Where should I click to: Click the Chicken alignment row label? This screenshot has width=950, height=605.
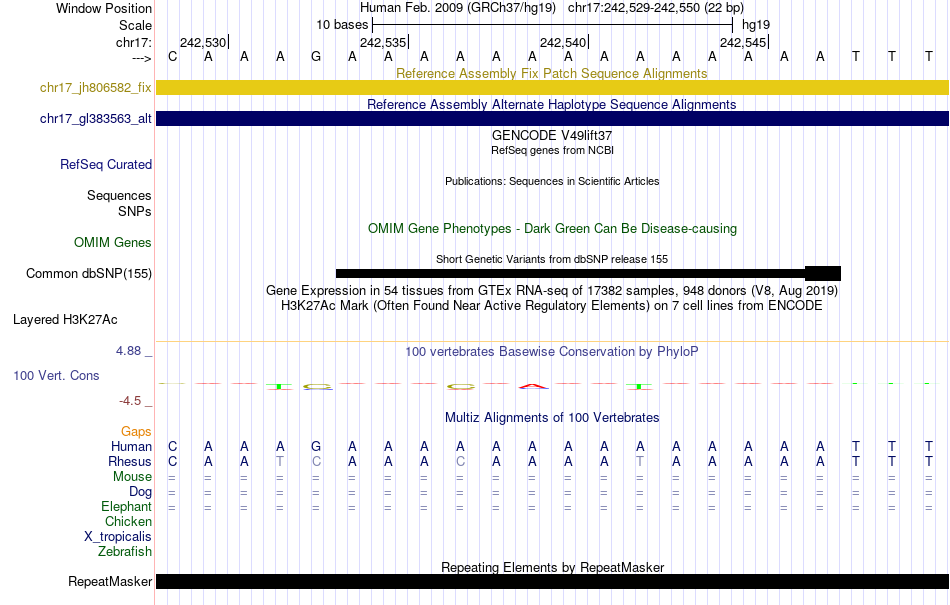(x=128, y=521)
